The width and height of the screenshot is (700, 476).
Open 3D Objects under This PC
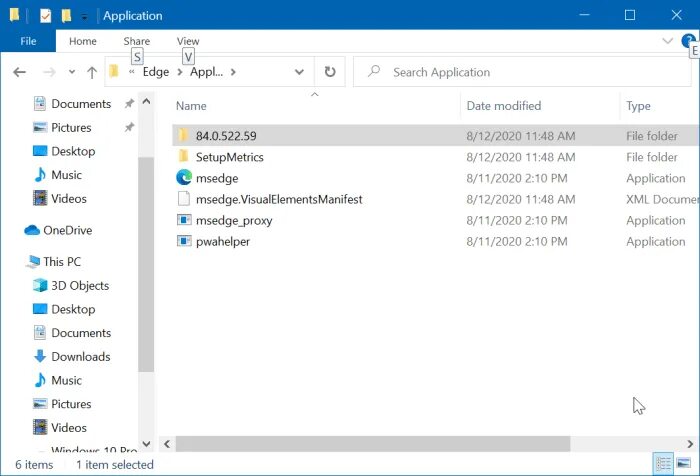79,285
